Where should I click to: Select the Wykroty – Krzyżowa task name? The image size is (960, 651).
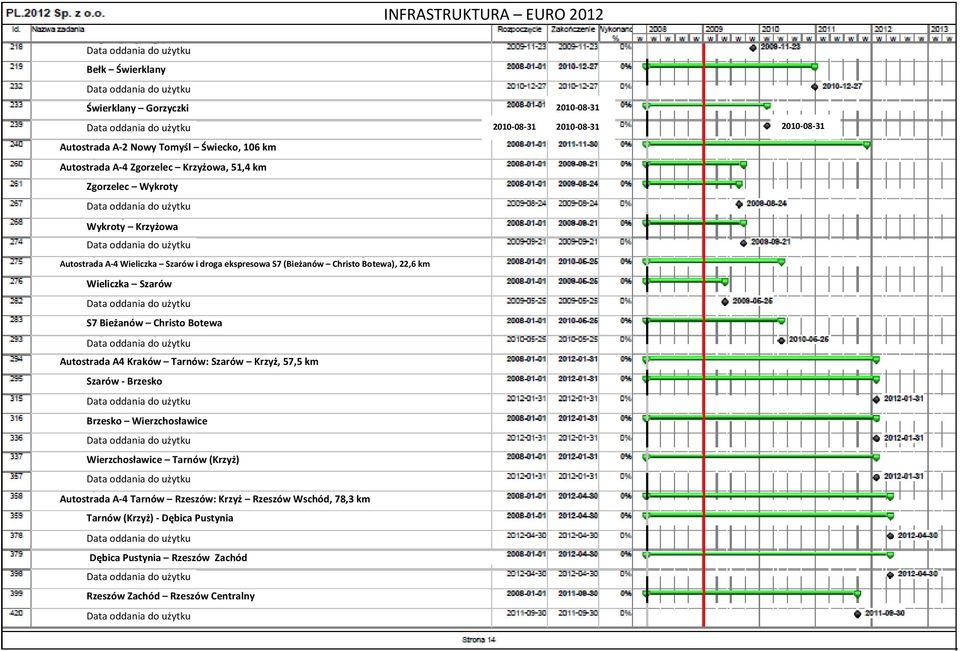pos(132,227)
